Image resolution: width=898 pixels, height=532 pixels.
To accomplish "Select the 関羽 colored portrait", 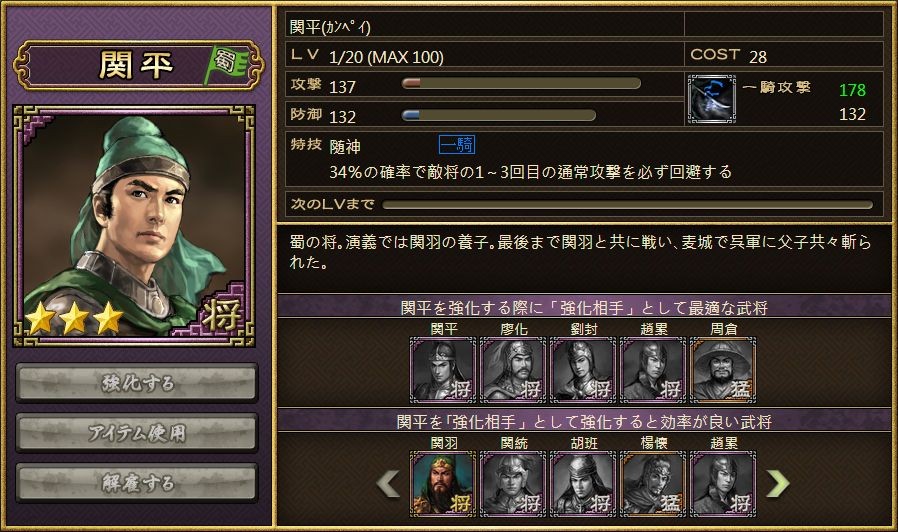I will (443, 483).
